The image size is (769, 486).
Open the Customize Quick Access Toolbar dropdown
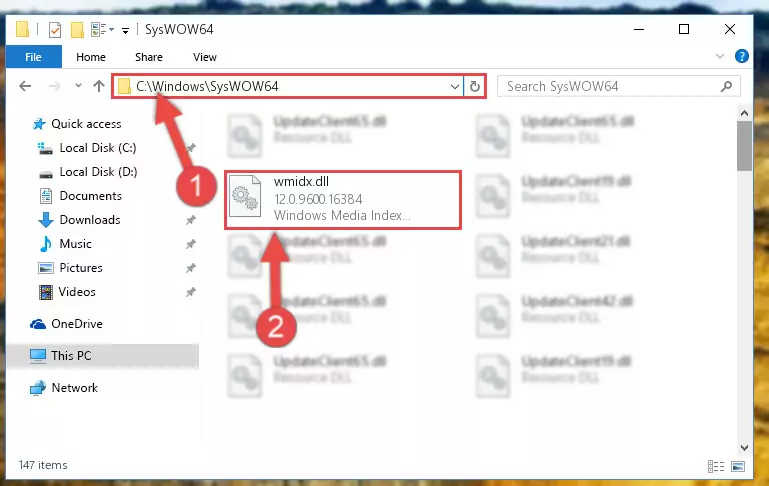click(126, 30)
